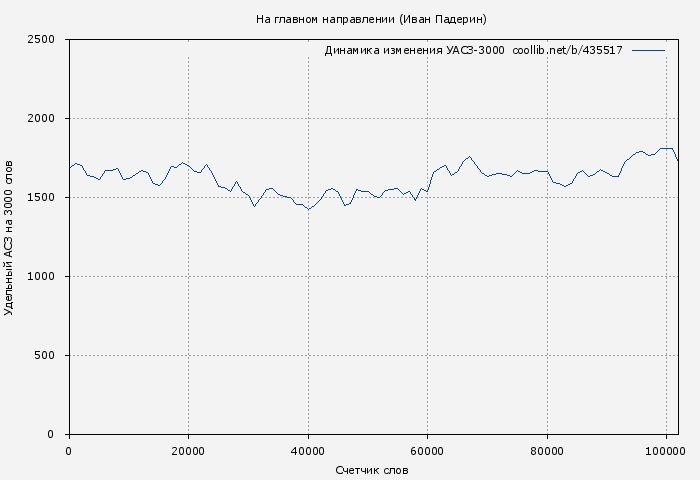
Task: Click the 80000 tick on x-axis
Action: point(547,451)
